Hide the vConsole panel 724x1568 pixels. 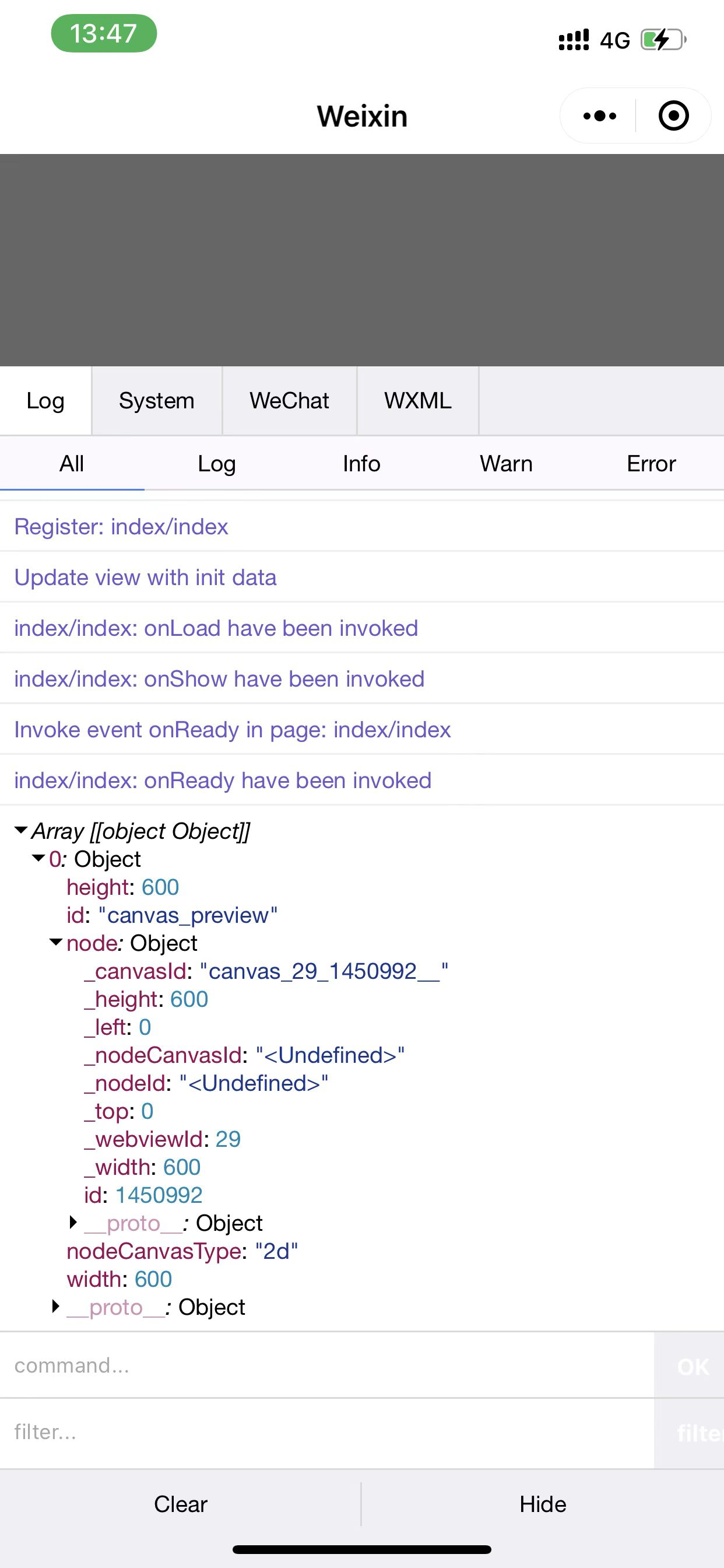pos(543,1503)
